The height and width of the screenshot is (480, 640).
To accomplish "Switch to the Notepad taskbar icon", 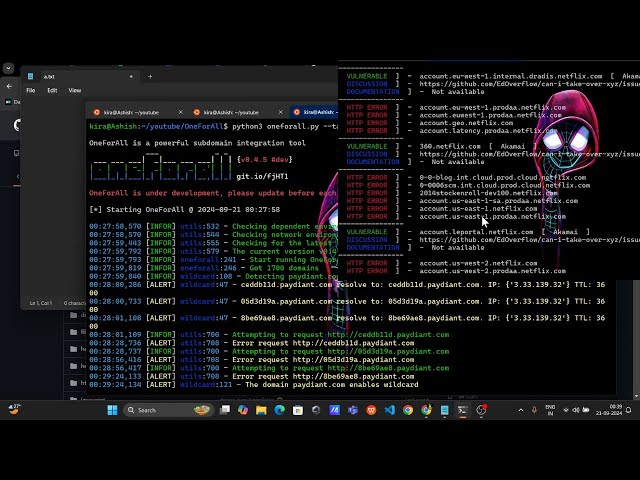I will [444, 410].
